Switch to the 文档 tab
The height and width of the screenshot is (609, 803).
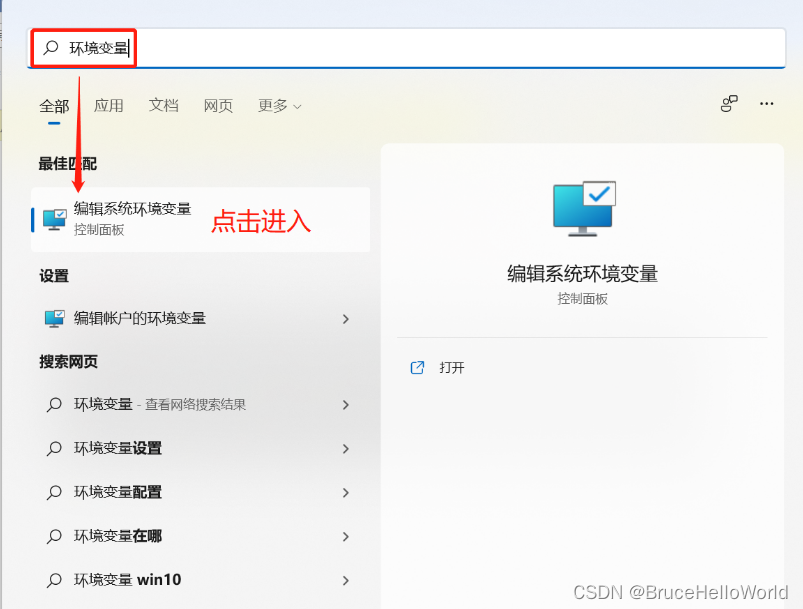163,106
